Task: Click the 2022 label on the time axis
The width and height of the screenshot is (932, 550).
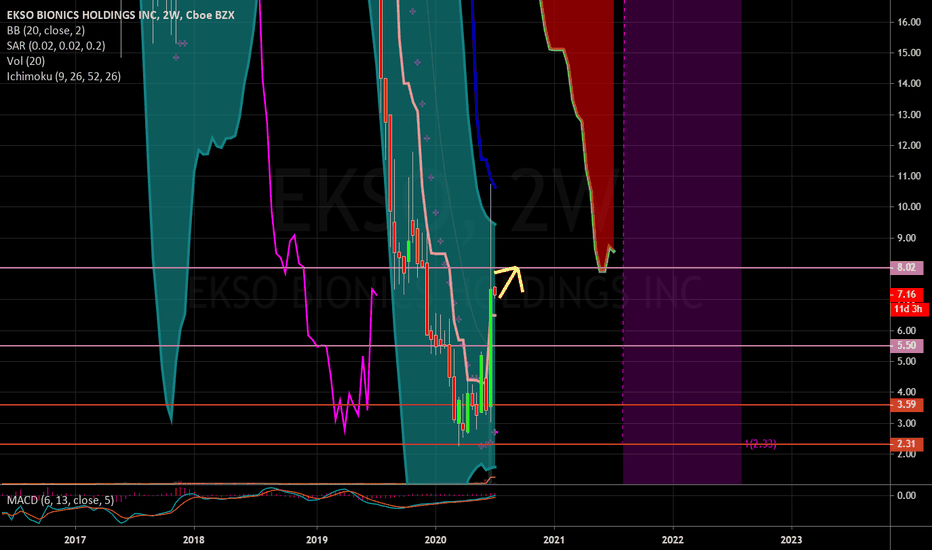Action: (x=673, y=540)
